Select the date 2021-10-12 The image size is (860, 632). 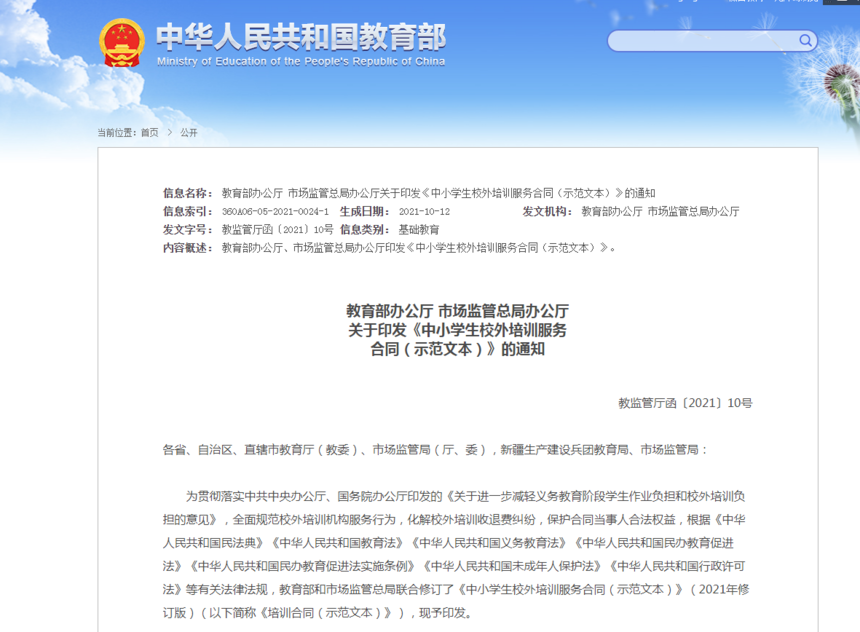click(x=424, y=212)
